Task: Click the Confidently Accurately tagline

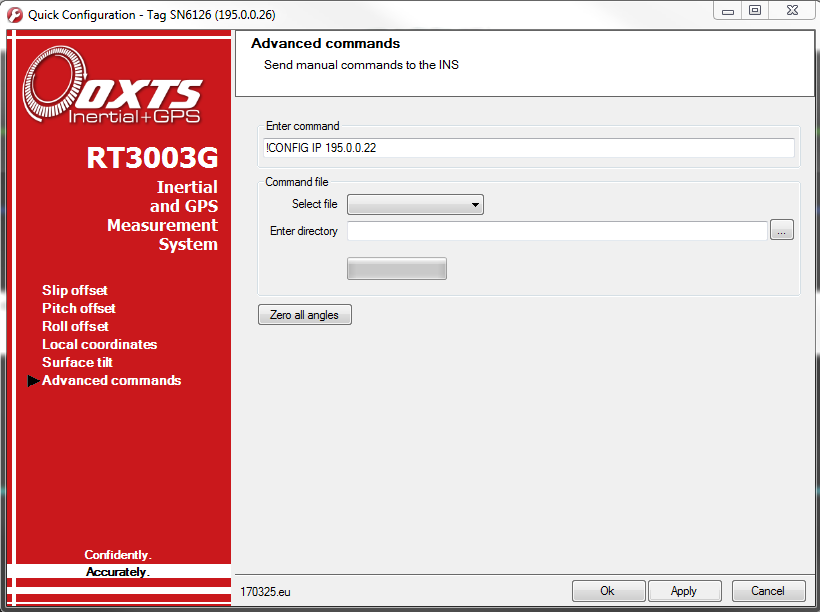Action: click(x=117, y=562)
